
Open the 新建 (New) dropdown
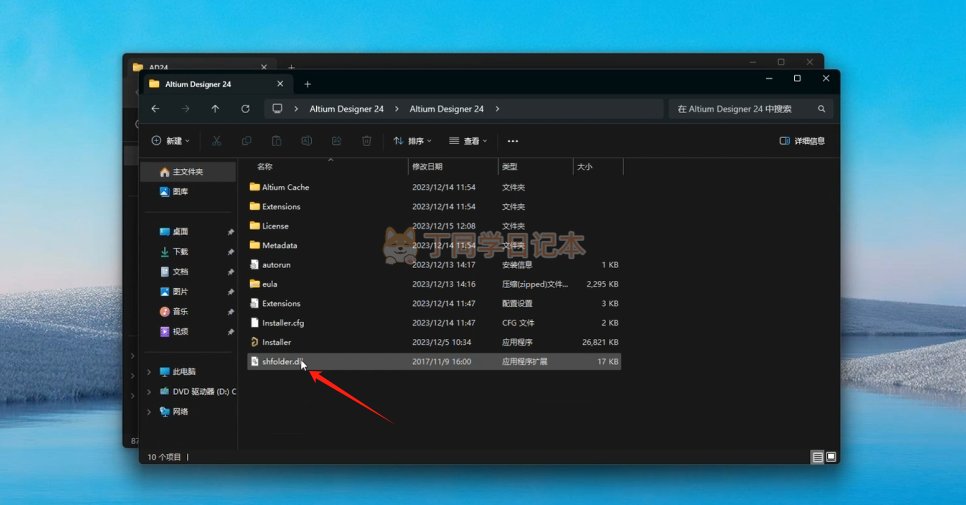170,141
